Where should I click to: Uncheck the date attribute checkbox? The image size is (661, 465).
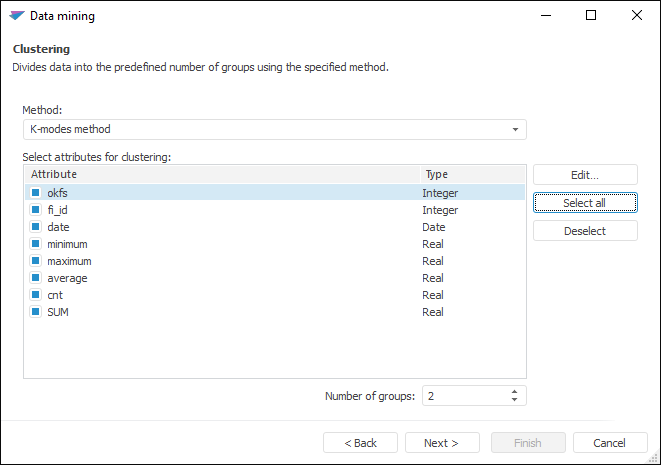(35, 227)
